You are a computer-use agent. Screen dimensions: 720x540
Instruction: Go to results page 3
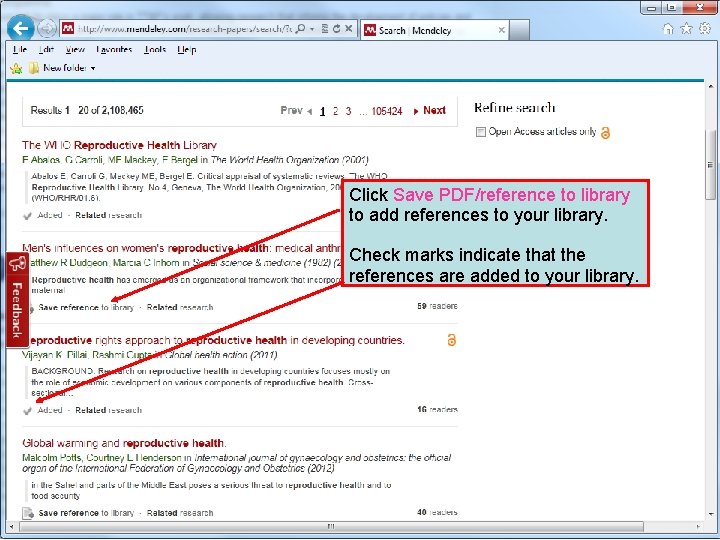pos(349,111)
